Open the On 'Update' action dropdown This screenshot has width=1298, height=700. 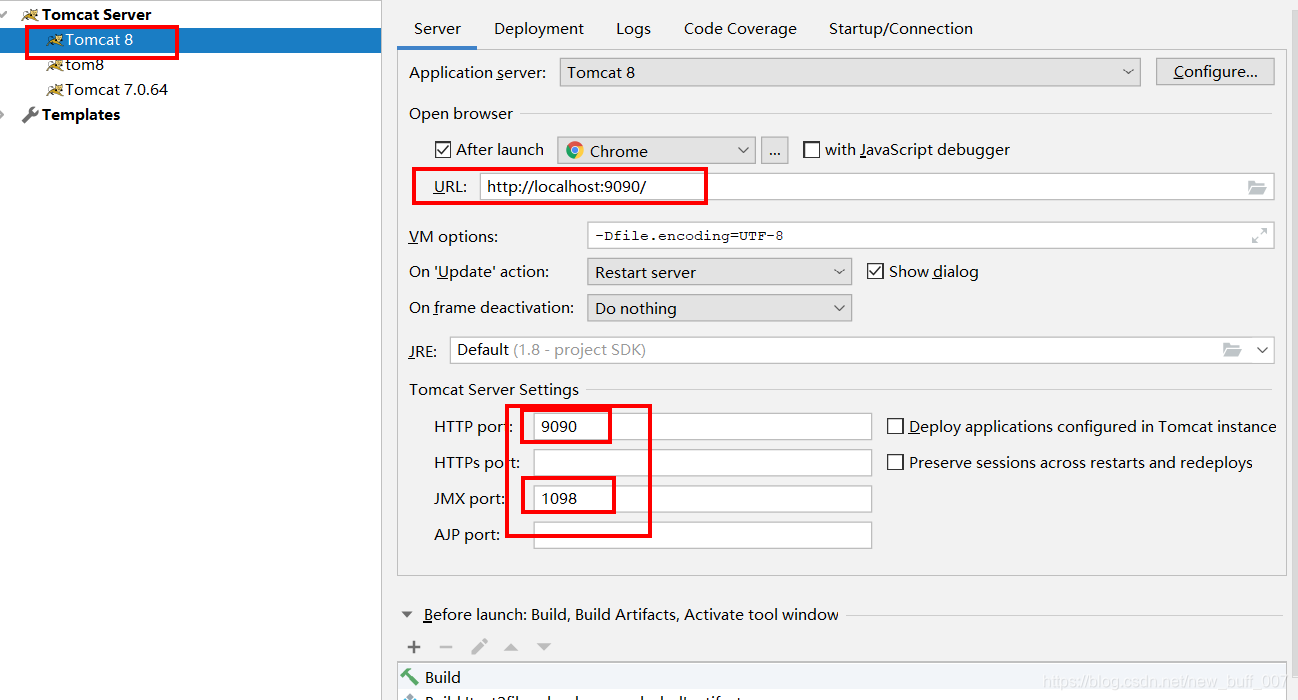[x=719, y=272]
